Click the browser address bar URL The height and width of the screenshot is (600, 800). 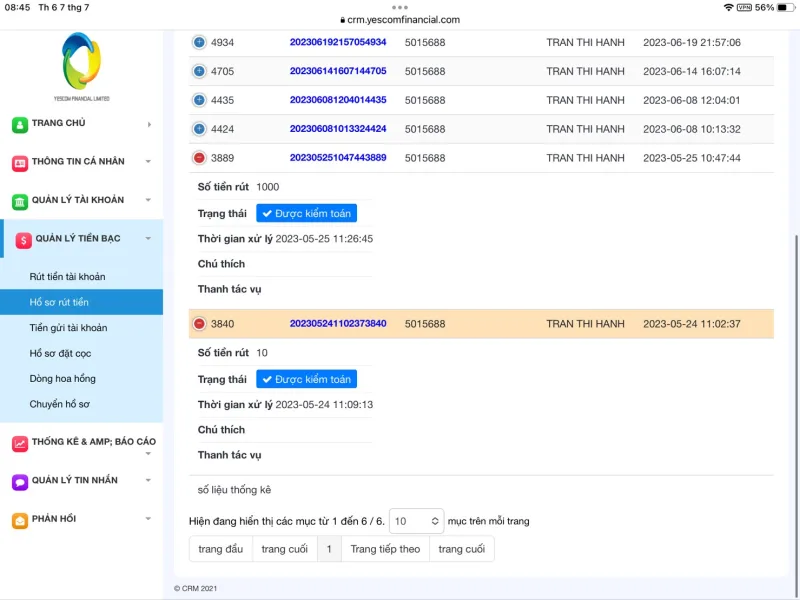click(x=403, y=20)
